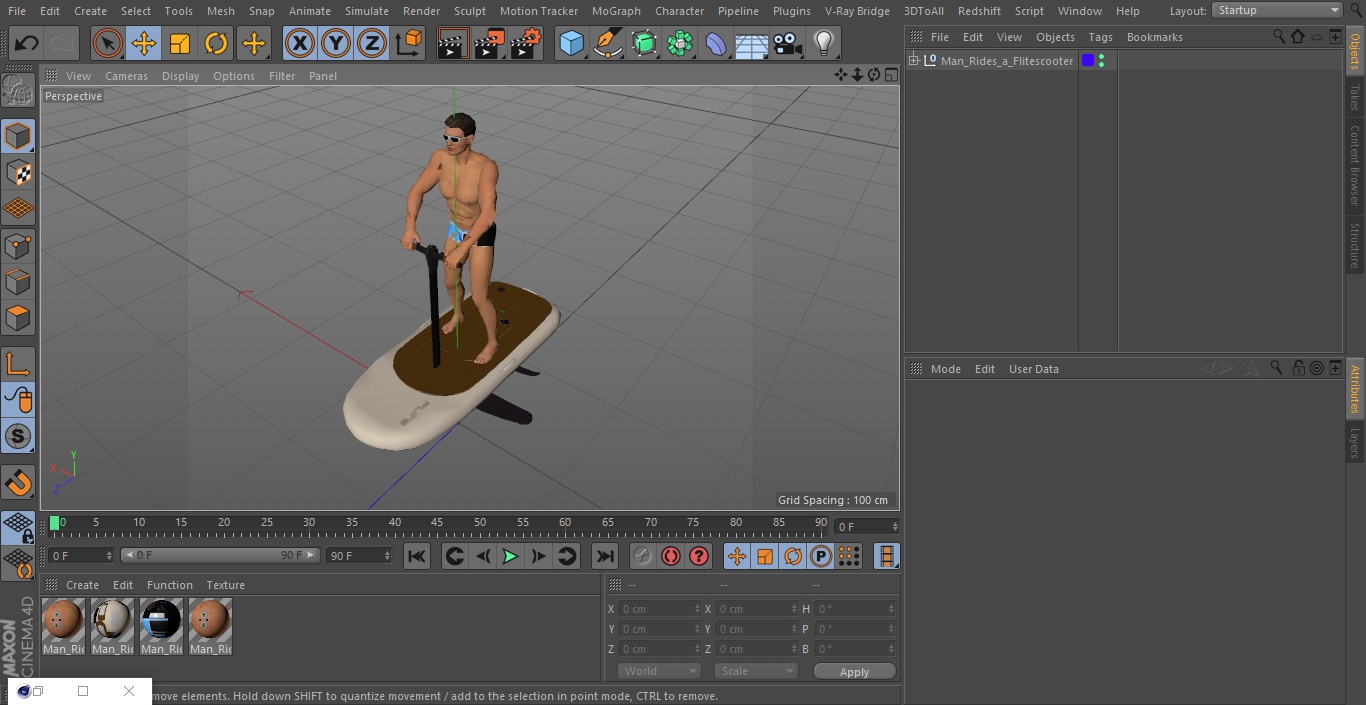Open the Array modeling objects icon
Viewport: 1366px width, 705px height.
point(680,43)
